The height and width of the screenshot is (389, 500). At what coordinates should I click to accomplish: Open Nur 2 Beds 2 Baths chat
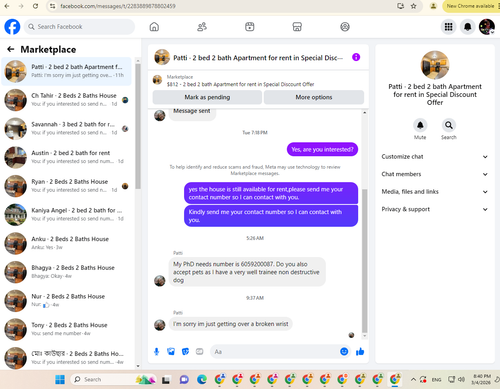tap(67, 301)
